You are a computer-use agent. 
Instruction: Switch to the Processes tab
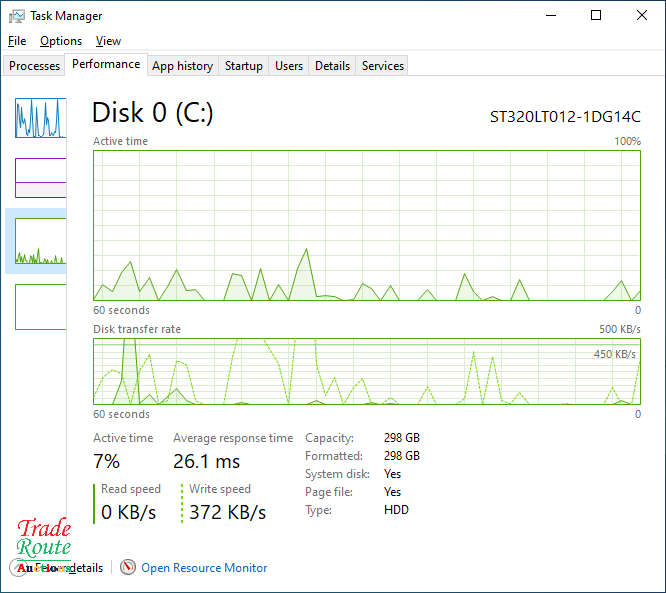(35, 66)
